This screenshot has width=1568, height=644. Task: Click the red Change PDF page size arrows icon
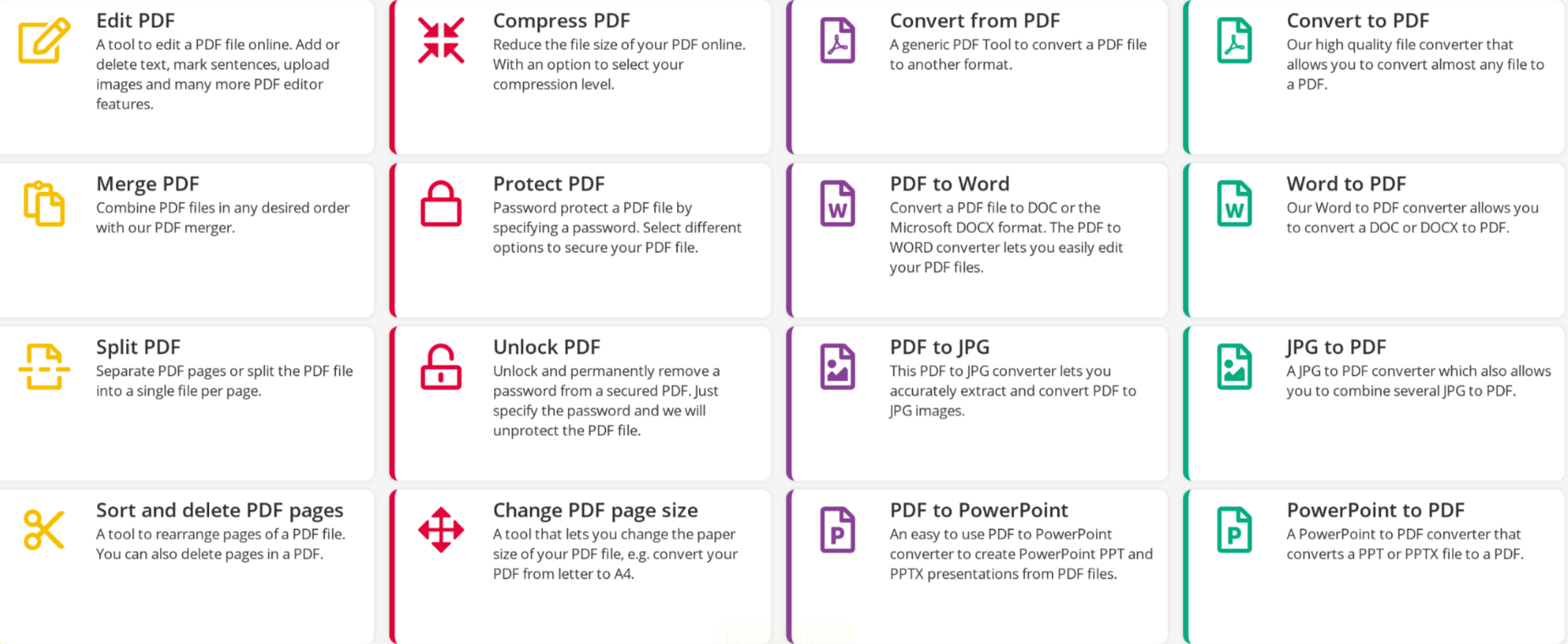(441, 531)
